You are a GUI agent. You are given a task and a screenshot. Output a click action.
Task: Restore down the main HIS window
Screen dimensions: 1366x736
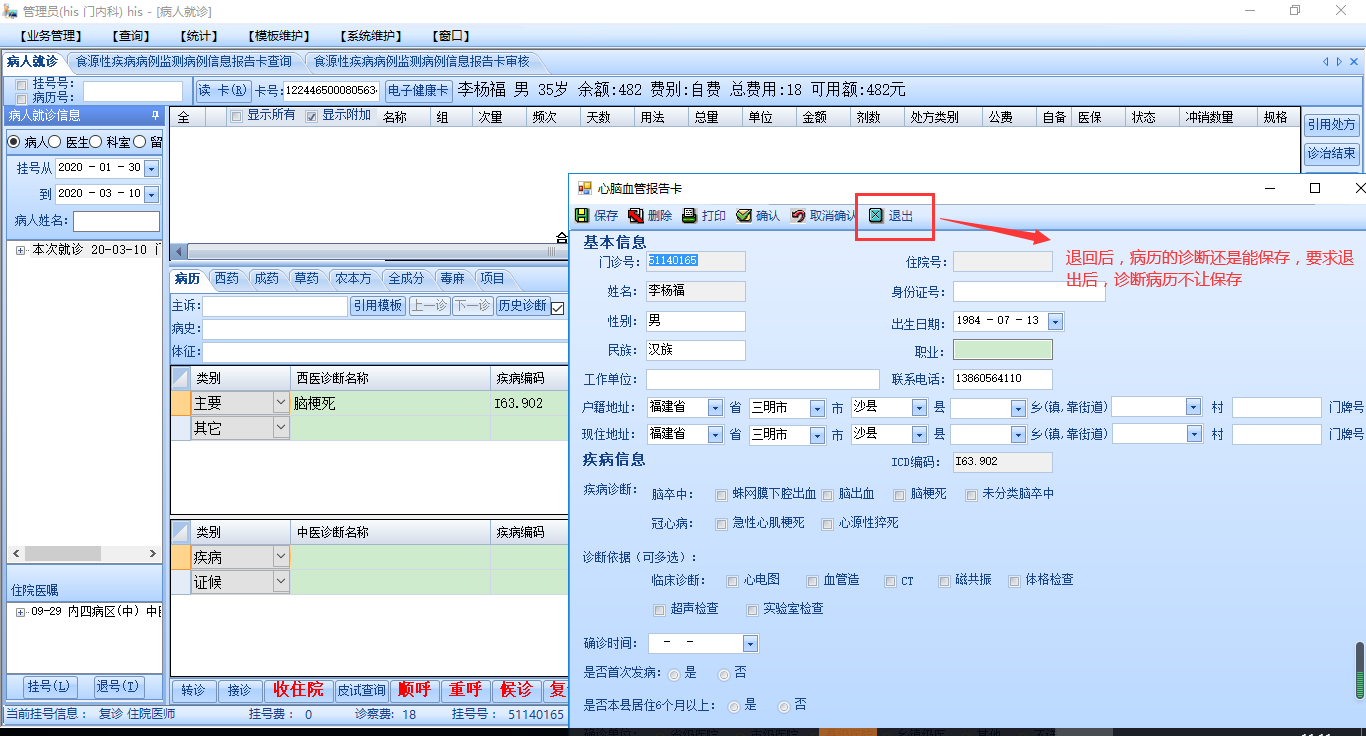(x=1295, y=10)
